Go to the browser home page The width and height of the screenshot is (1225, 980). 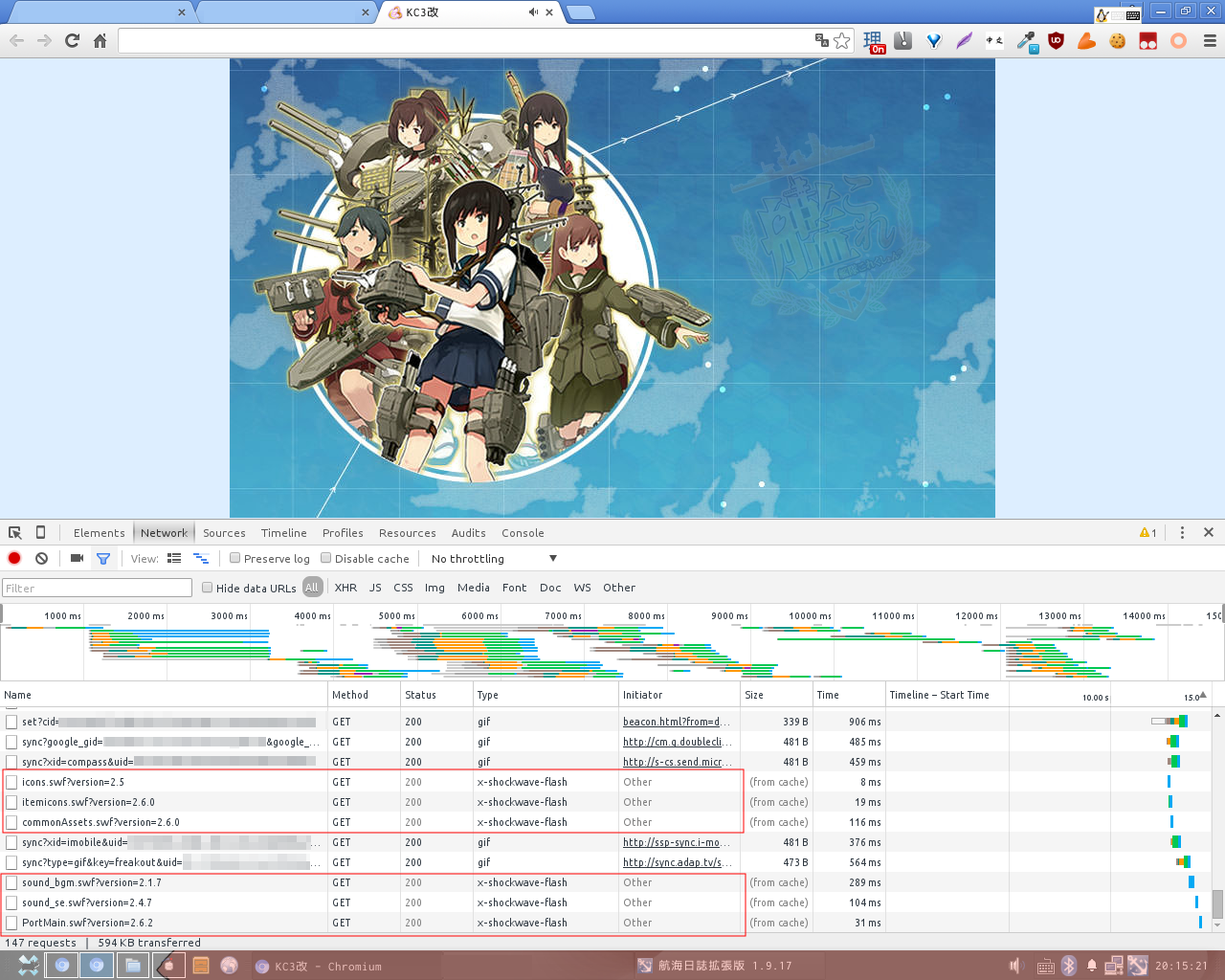point(100,40)
